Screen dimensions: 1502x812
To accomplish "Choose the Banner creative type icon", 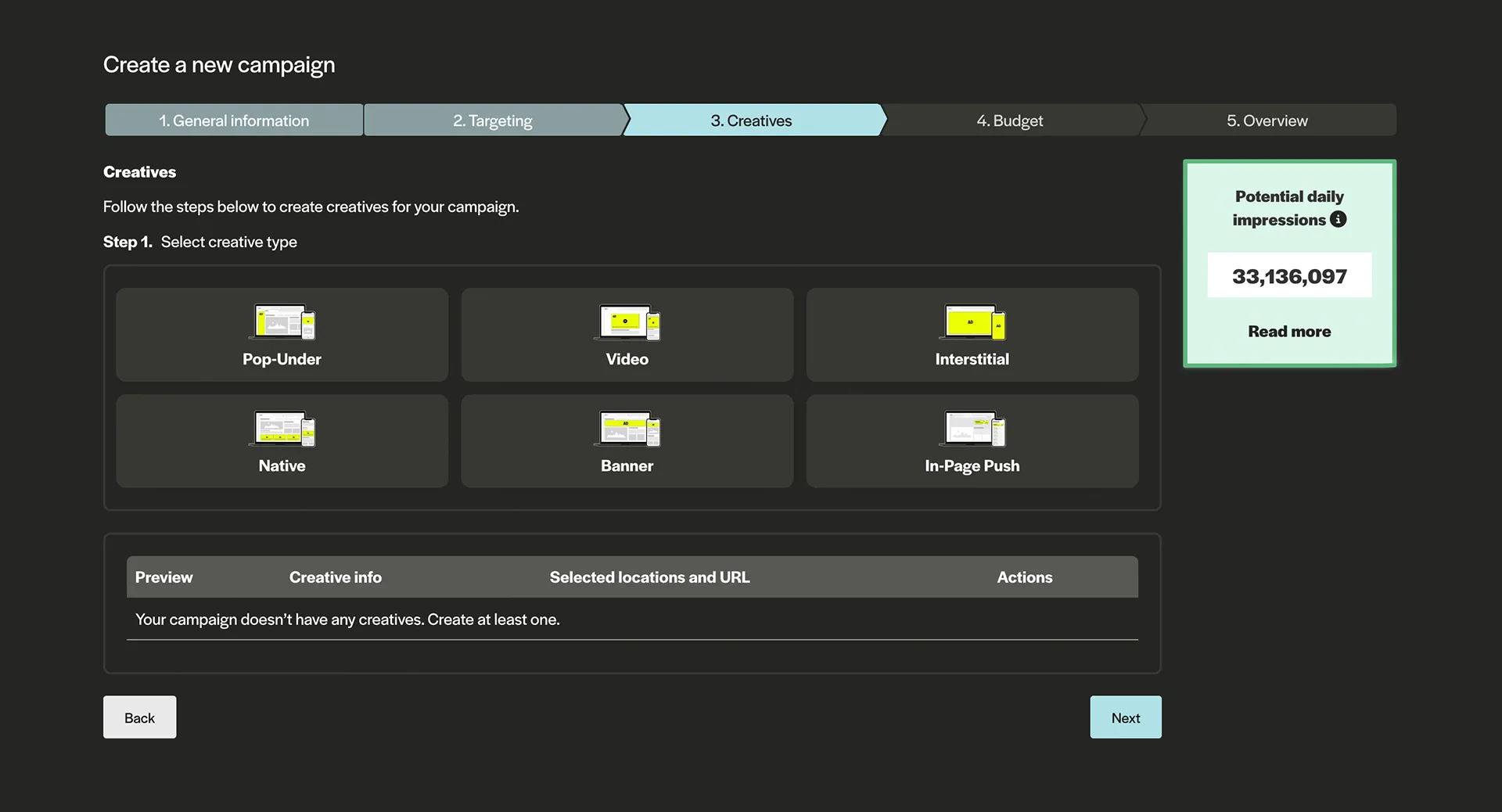I will coord(627,429).
